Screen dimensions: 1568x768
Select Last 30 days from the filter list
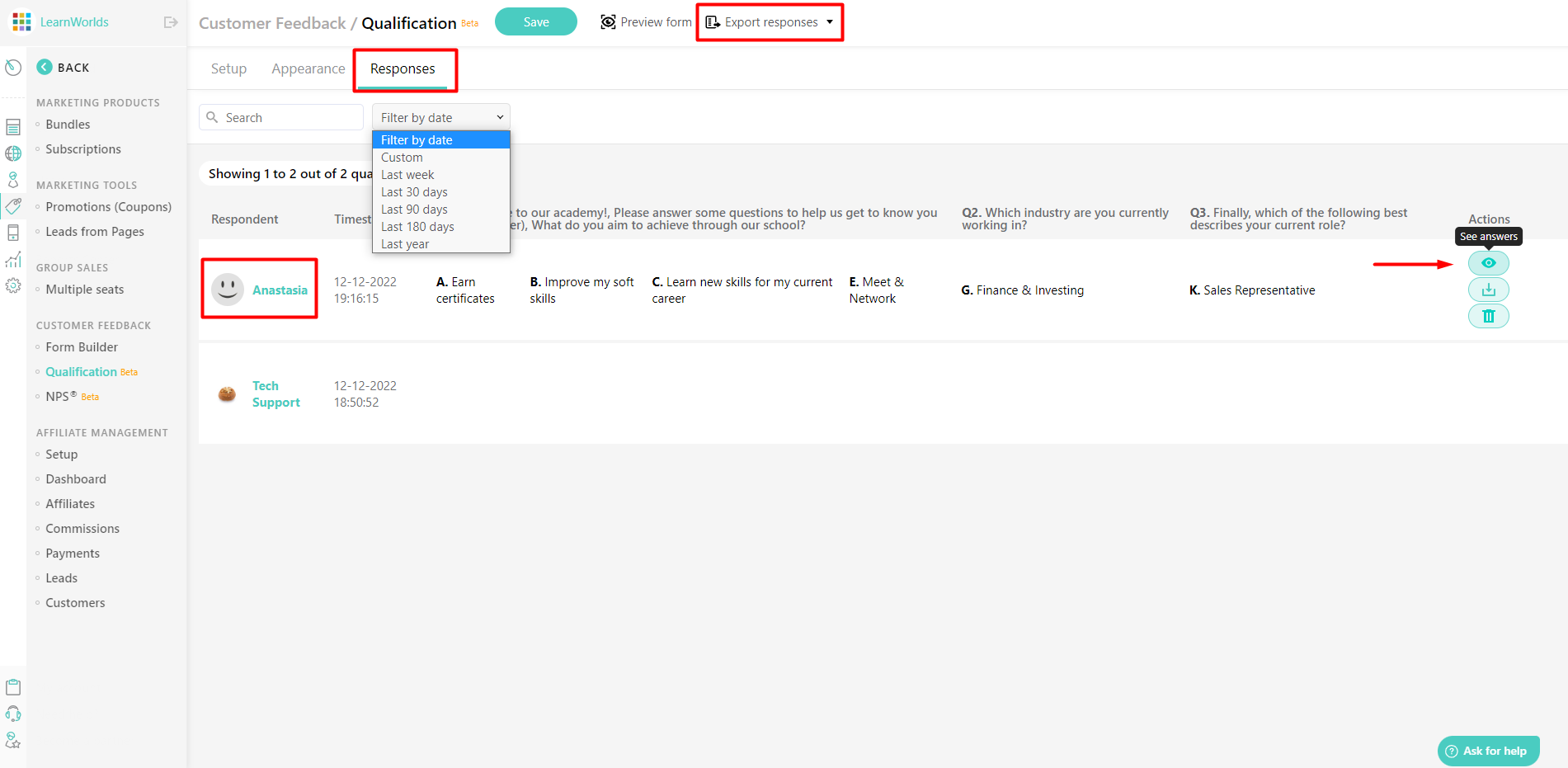414,191
